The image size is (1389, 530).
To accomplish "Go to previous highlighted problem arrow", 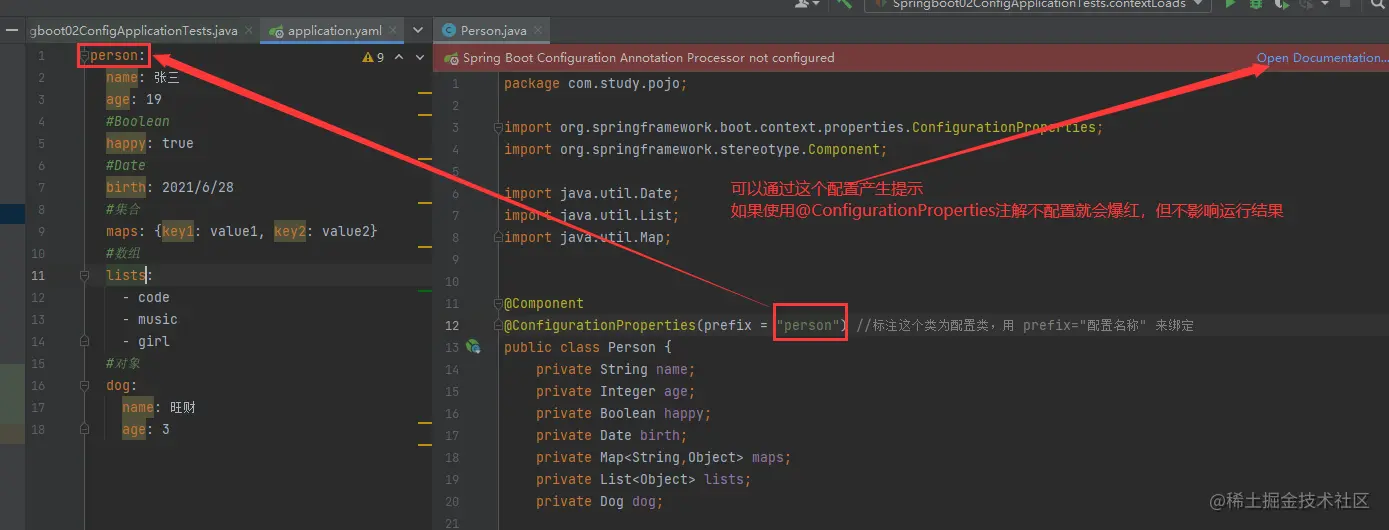I will 399,58.
